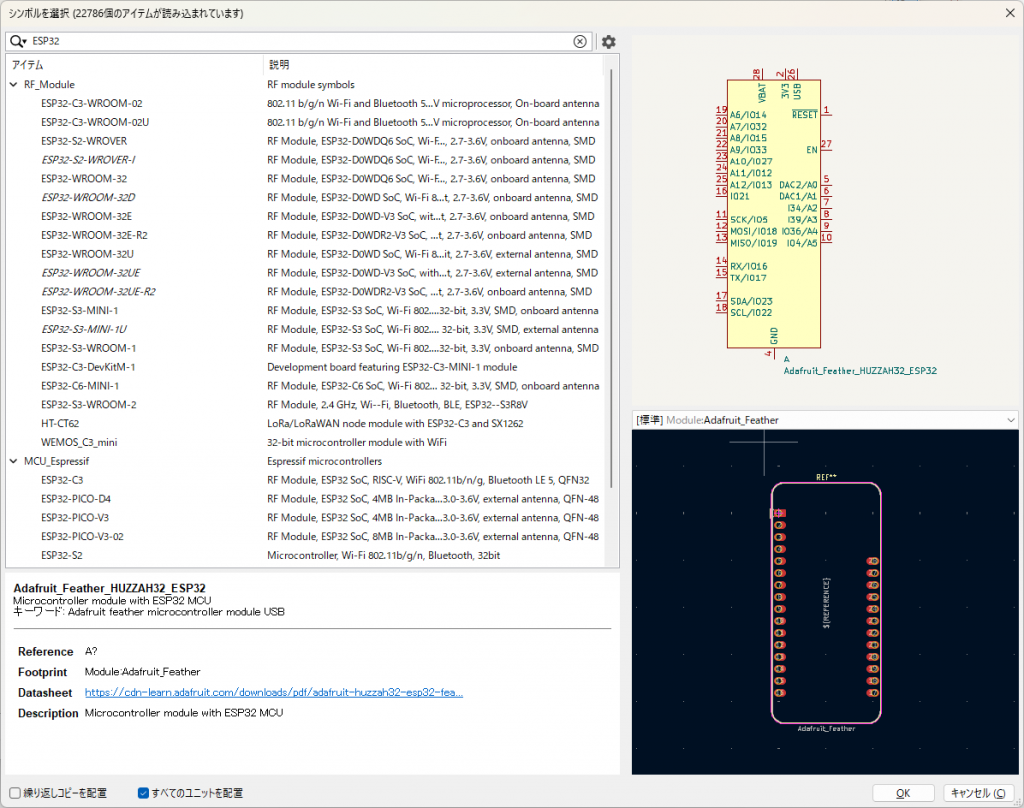Open the Adafruit huzzah32 datasheet link
The image size is (1024, 808).
[274, 692]
